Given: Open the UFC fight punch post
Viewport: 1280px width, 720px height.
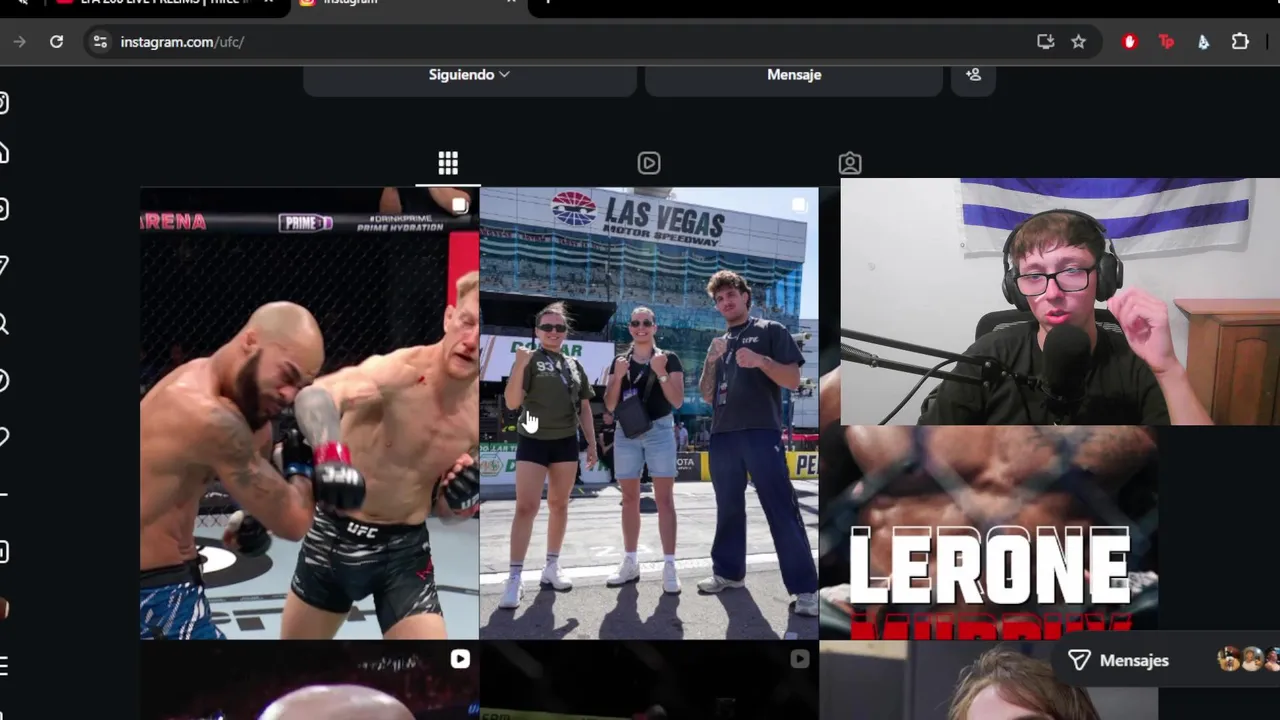Looking at the screenshot, I should (309, 413).
